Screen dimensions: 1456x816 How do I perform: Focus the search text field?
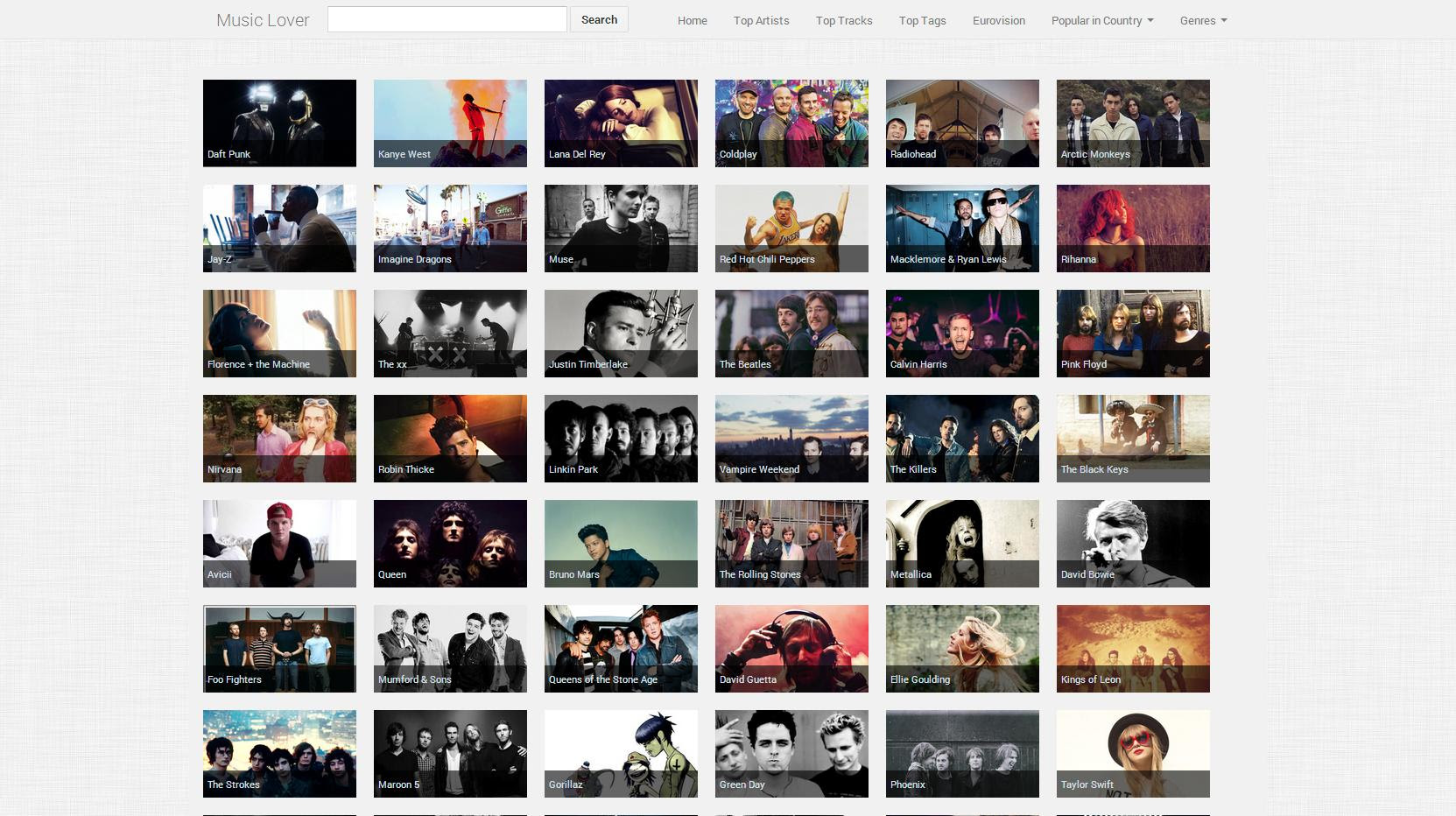click(447, 19)
